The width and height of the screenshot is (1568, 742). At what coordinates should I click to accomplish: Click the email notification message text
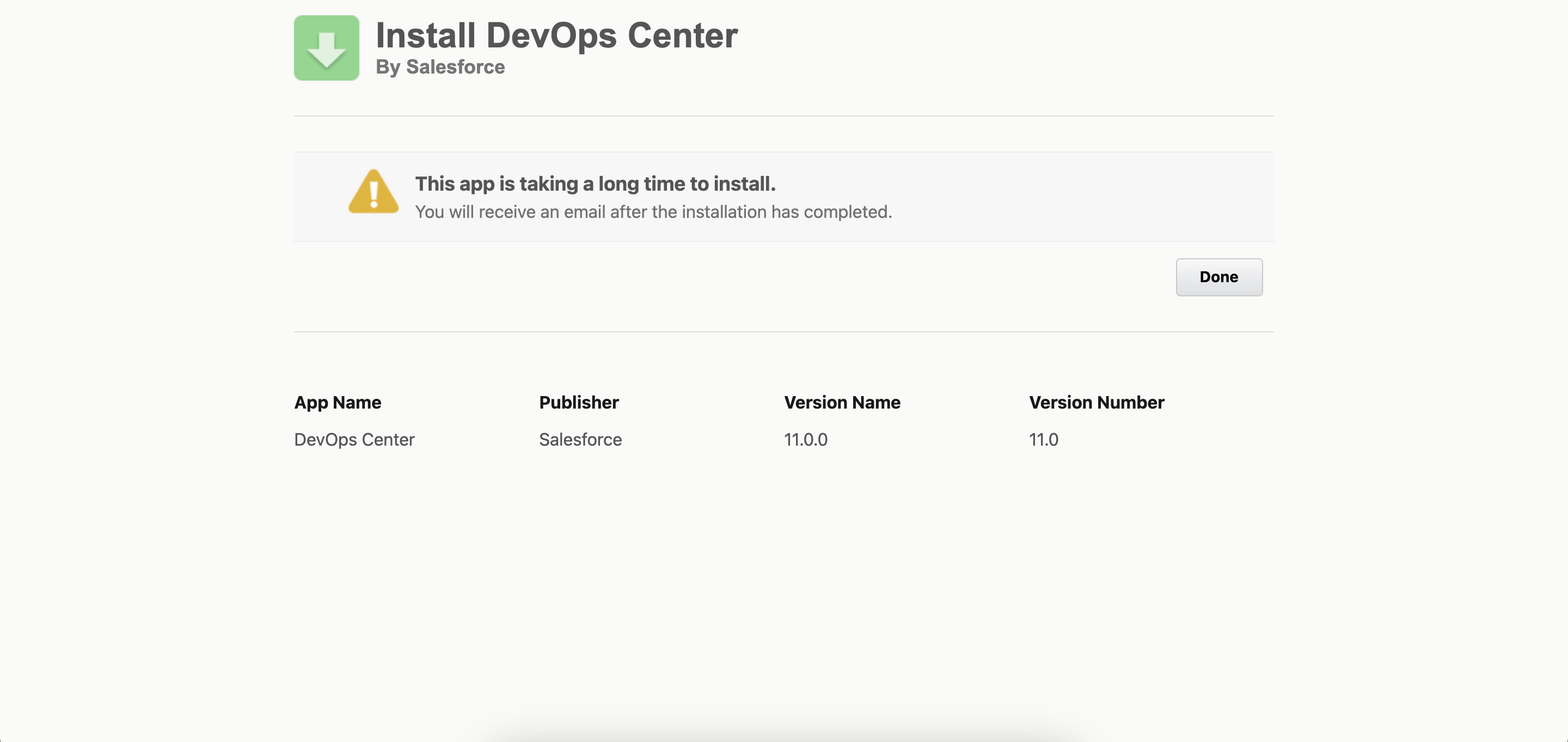653,212
